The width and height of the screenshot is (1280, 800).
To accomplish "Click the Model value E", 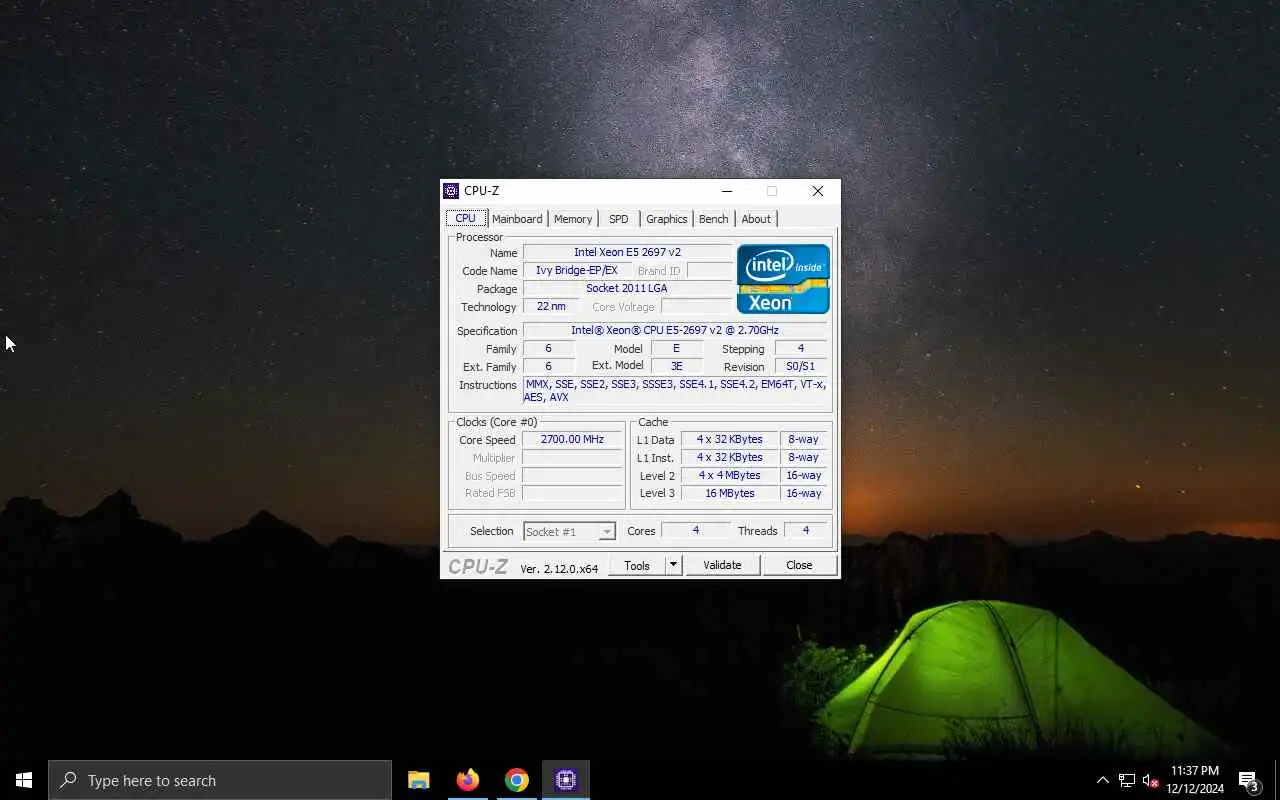I will [677, 348].
